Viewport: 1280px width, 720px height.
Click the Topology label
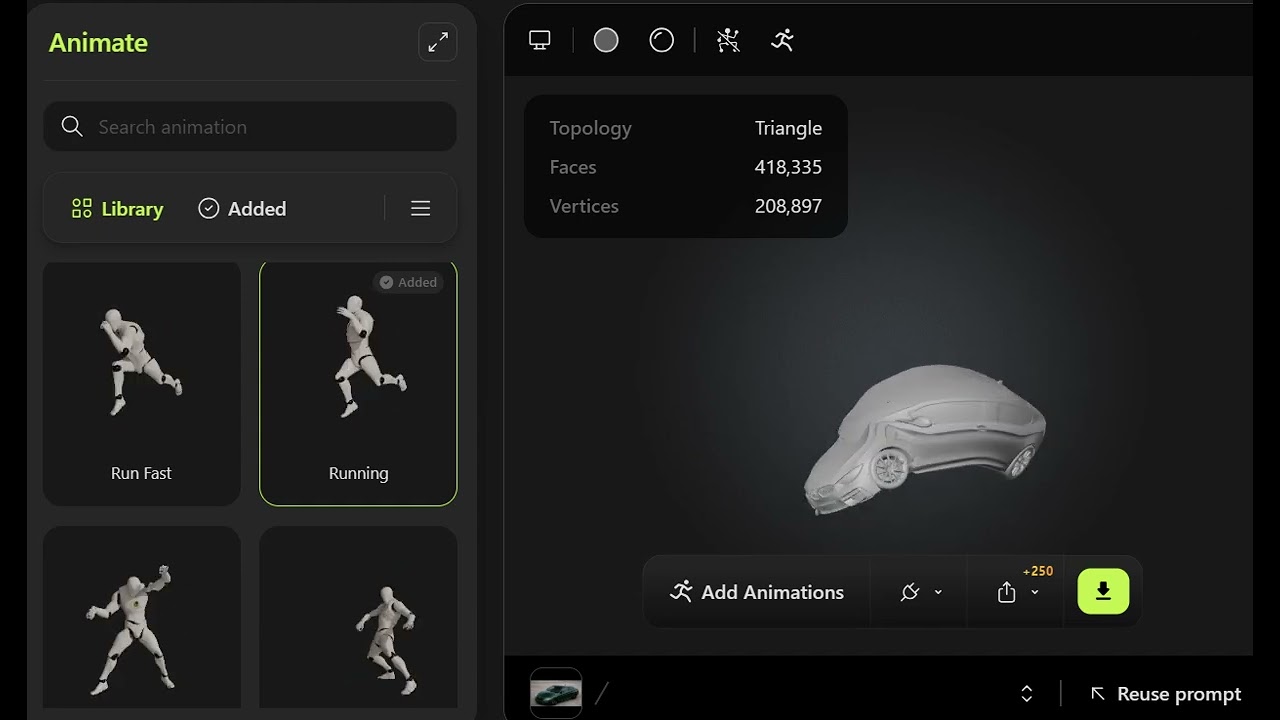point(590,128)
